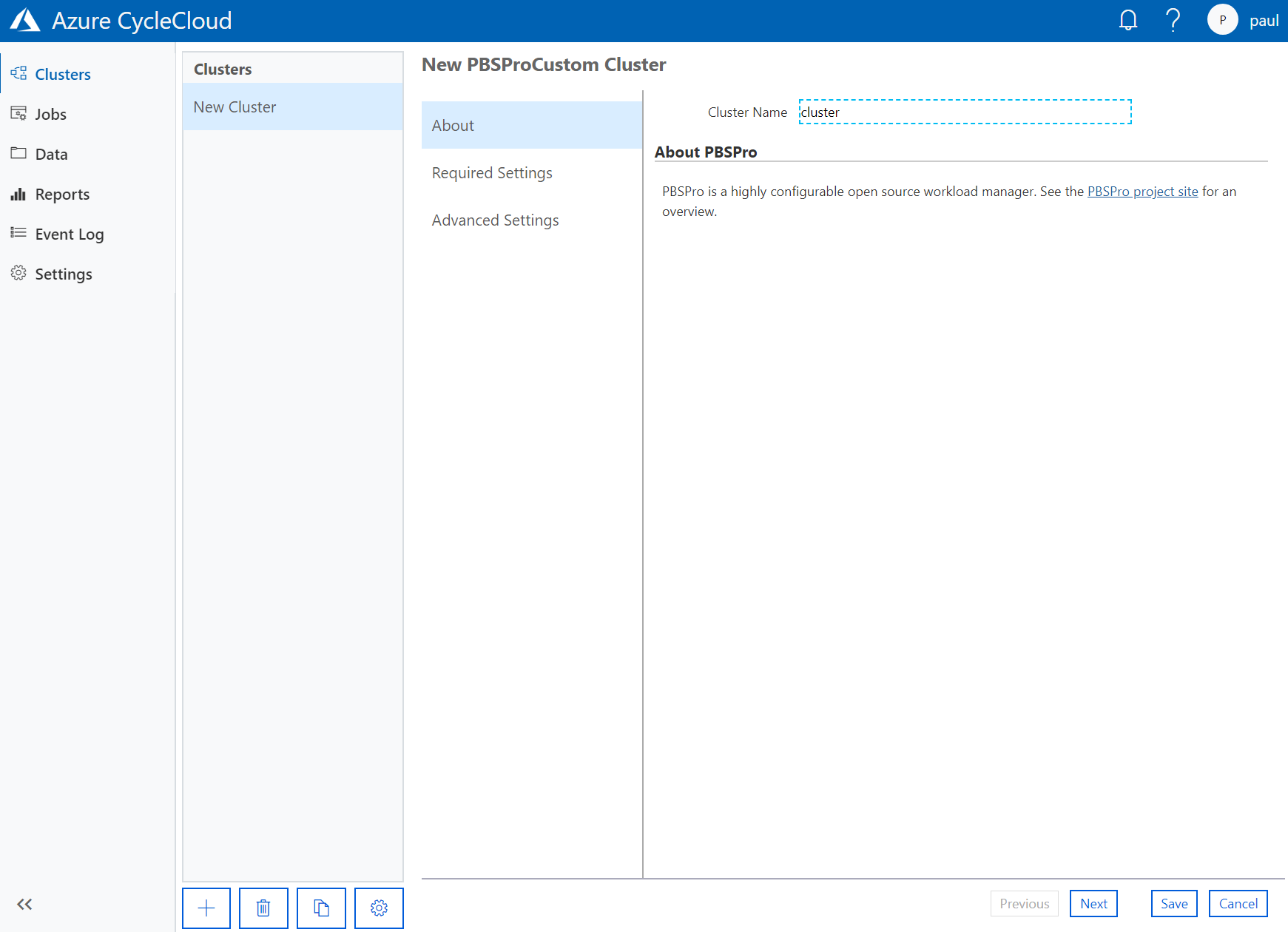Viewport: 1288px width, 932px height.
Task: Delete the selected cluster with trash icon
Action: click(263, 908)
